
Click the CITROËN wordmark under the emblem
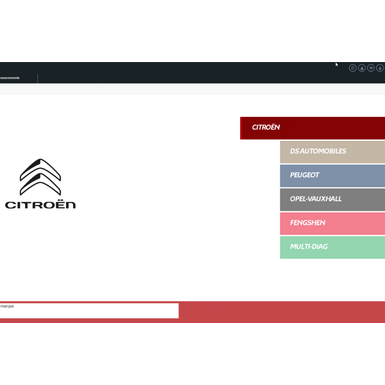pyautogui.click(x=40, y=205)
